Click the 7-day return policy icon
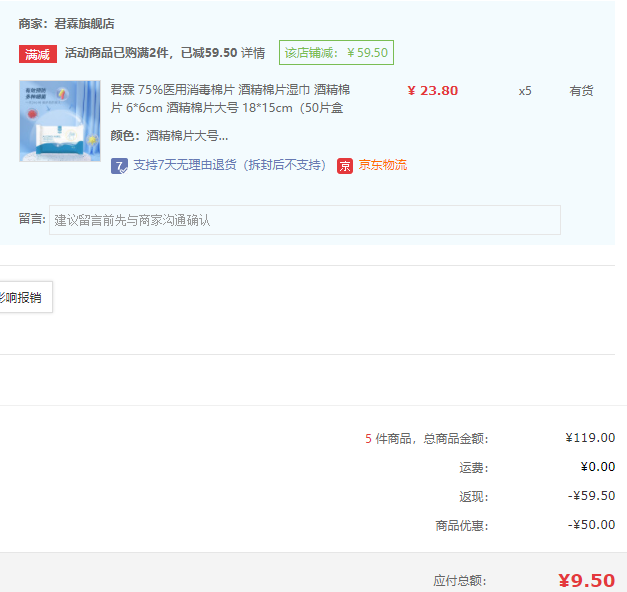The height and width of the screenshot is (592, 627). 119,166
